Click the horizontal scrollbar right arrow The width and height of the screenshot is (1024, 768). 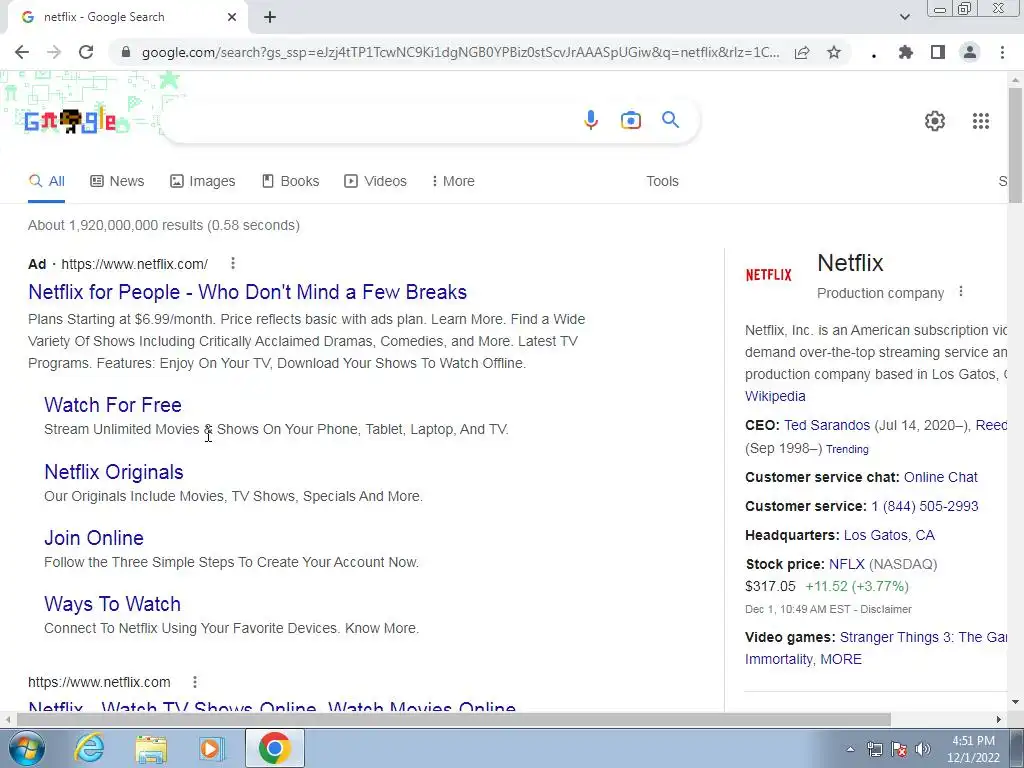tap(999, 719)
